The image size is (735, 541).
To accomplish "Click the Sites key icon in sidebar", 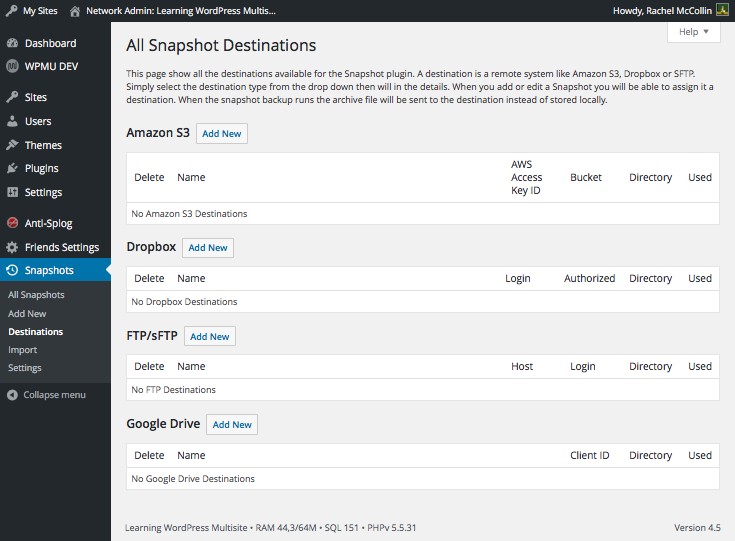I will click(13, 97).
